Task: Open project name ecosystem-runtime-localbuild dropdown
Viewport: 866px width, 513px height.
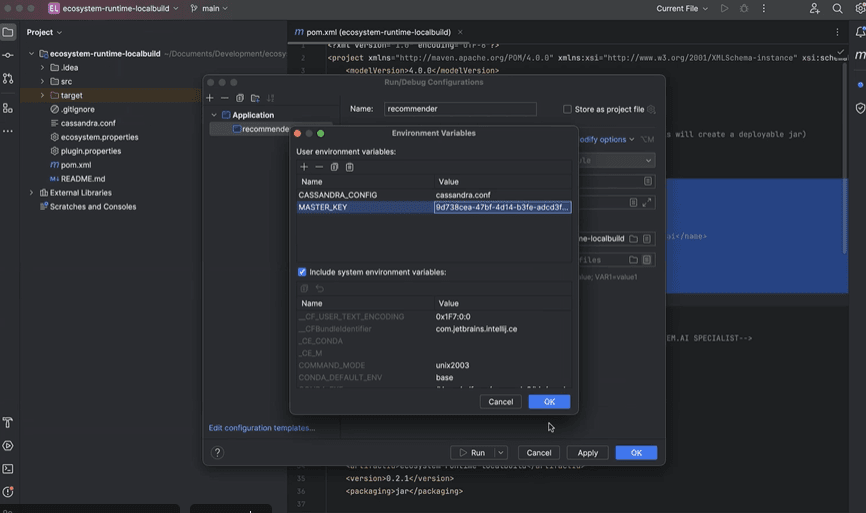Action: coord(114,8)
